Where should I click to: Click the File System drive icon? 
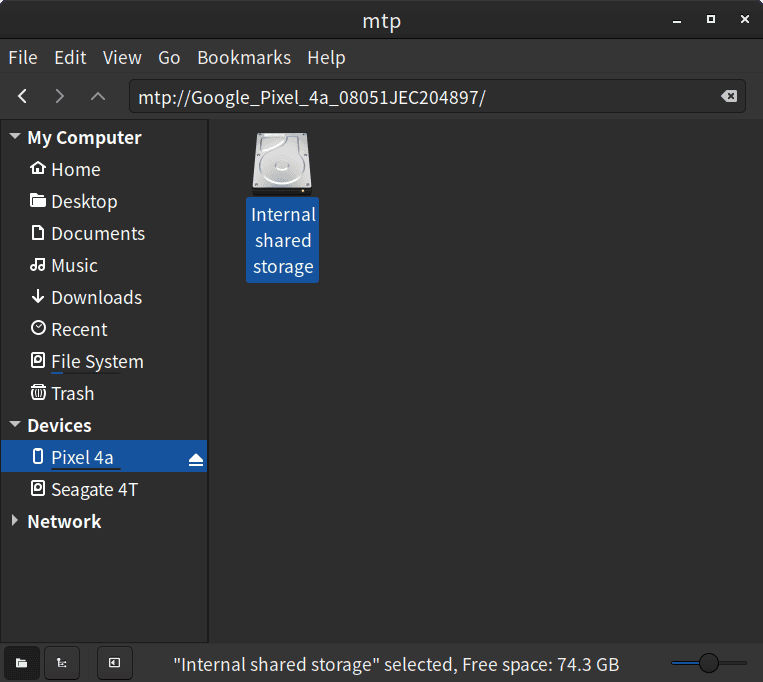coord(37,360)
